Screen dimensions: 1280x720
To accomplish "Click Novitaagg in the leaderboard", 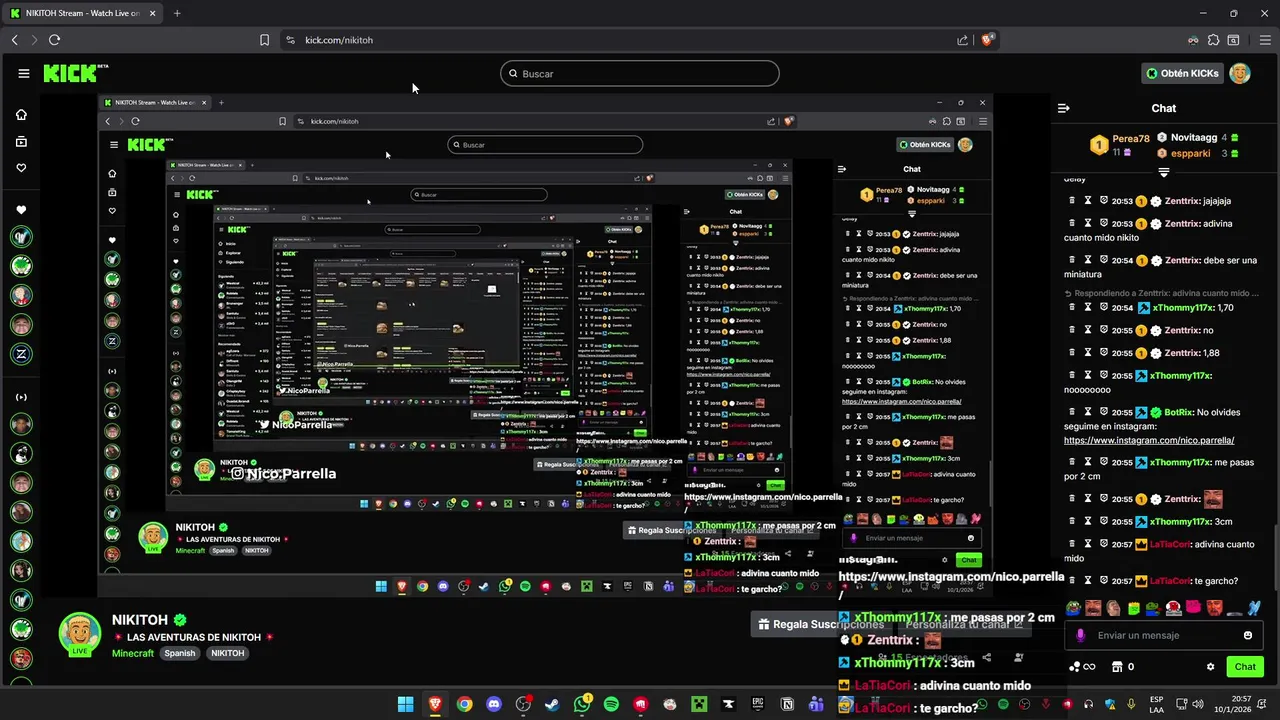I will point(1194,137).
